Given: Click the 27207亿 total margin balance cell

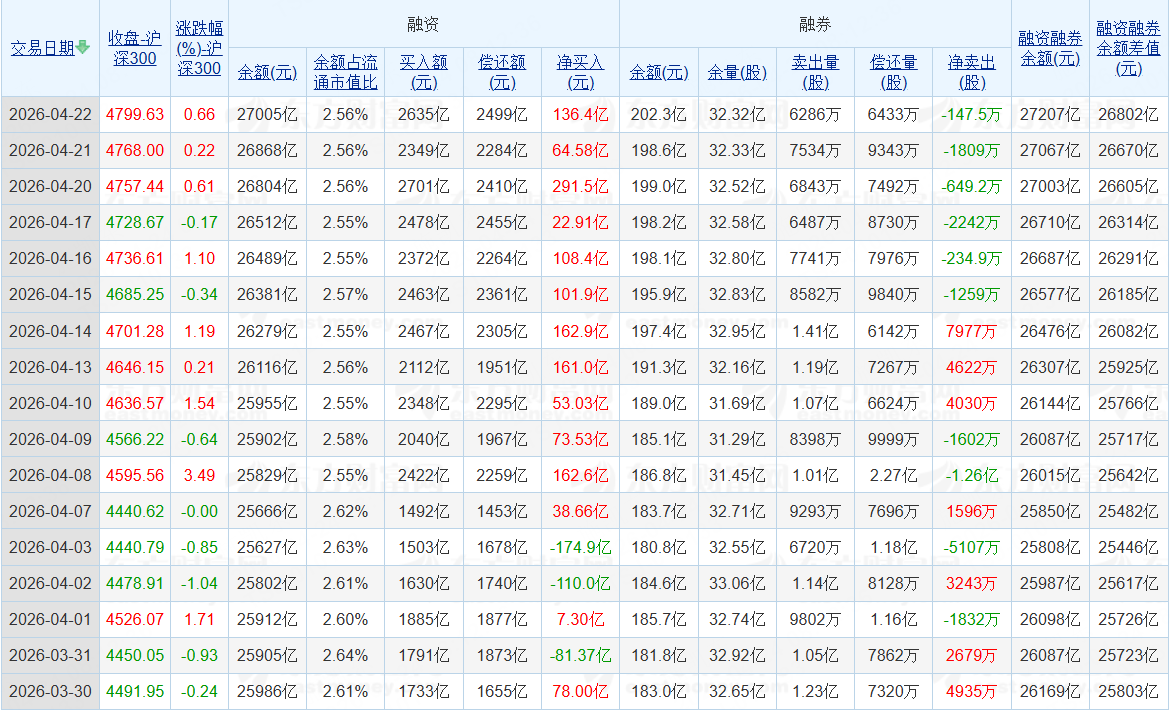Looking at the screenshot, I should coord(1050,114).
